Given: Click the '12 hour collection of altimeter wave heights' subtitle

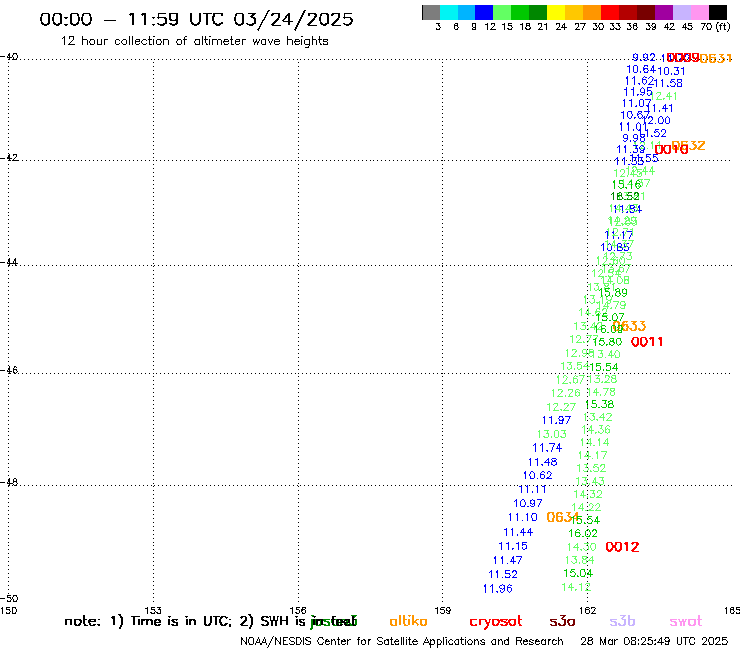Looking at the screenshot, I should tap(194, 41).
